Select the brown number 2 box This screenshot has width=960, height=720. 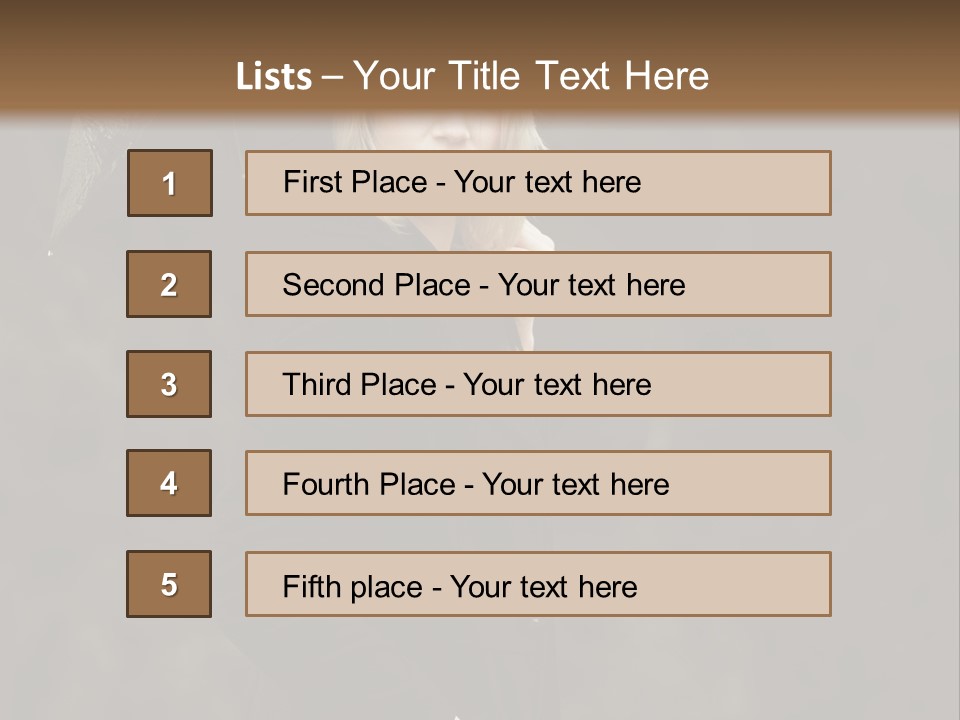coord(169,284)
